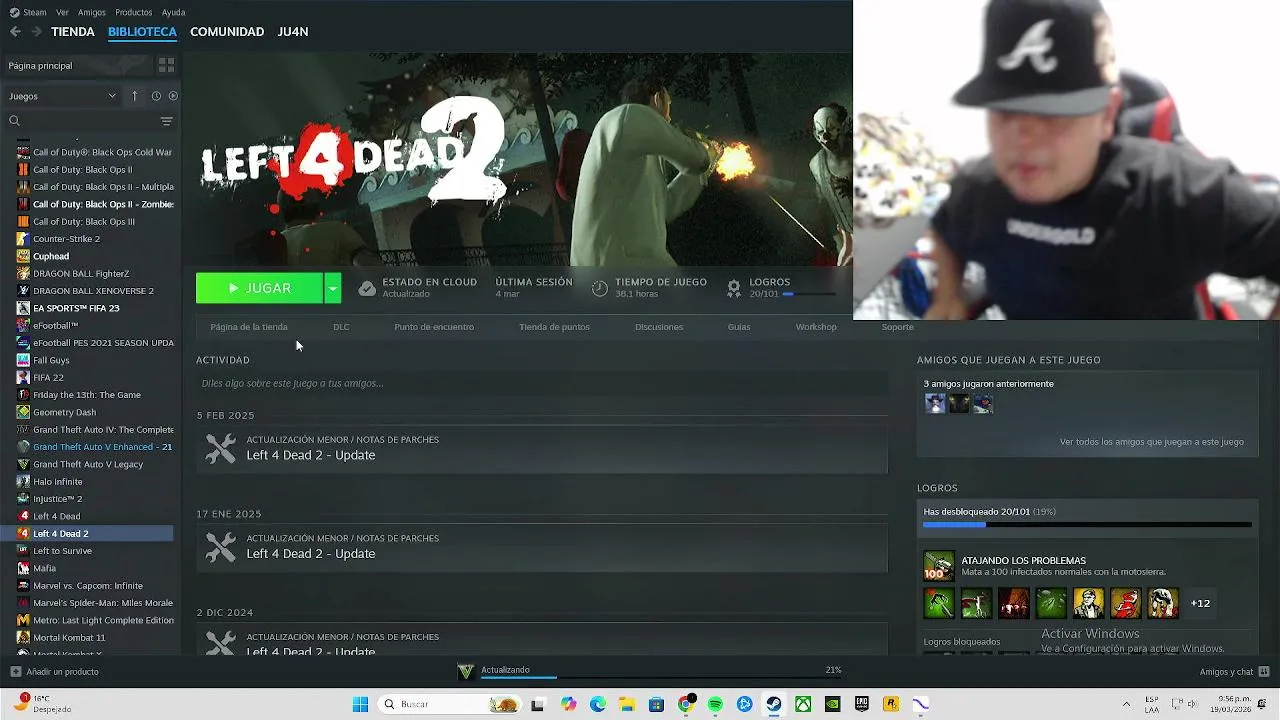The image size is (1280, 720).
Task: Select Grand Theft Auto V Legacy
Action: (88, 464)
